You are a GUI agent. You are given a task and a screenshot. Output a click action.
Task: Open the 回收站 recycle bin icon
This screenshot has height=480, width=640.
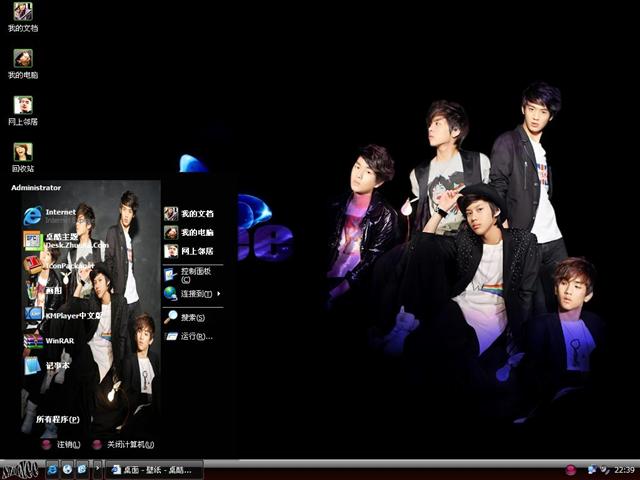click(x=23, y=158)
